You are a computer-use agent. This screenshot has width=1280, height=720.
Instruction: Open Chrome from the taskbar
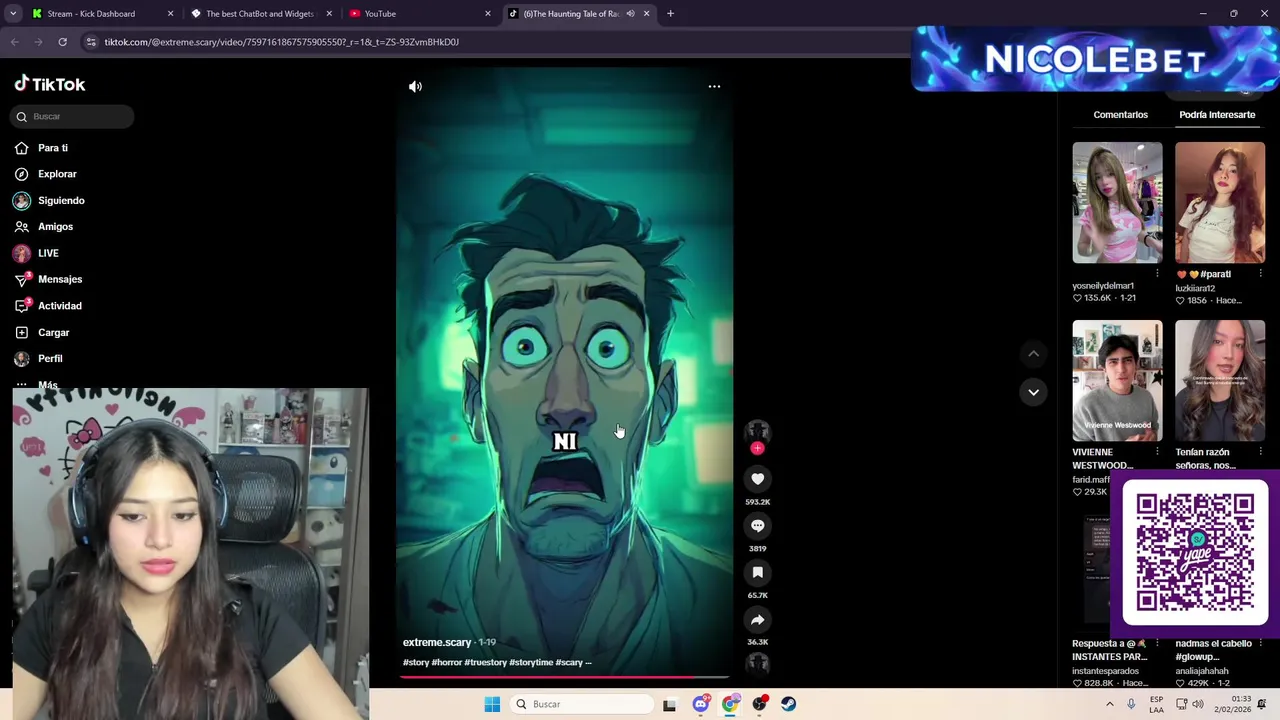[x=730, y=704]
